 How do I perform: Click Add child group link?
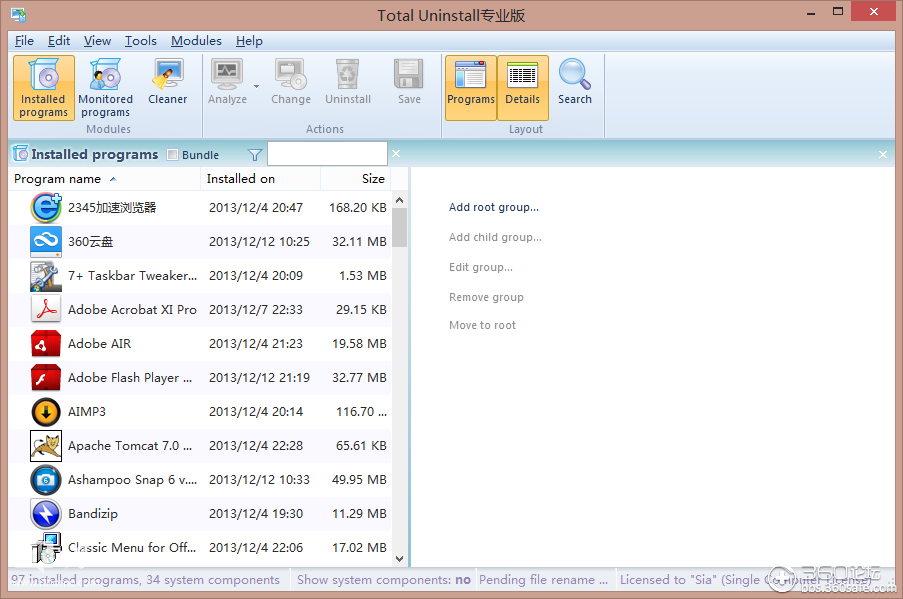(x=495, y=237)
